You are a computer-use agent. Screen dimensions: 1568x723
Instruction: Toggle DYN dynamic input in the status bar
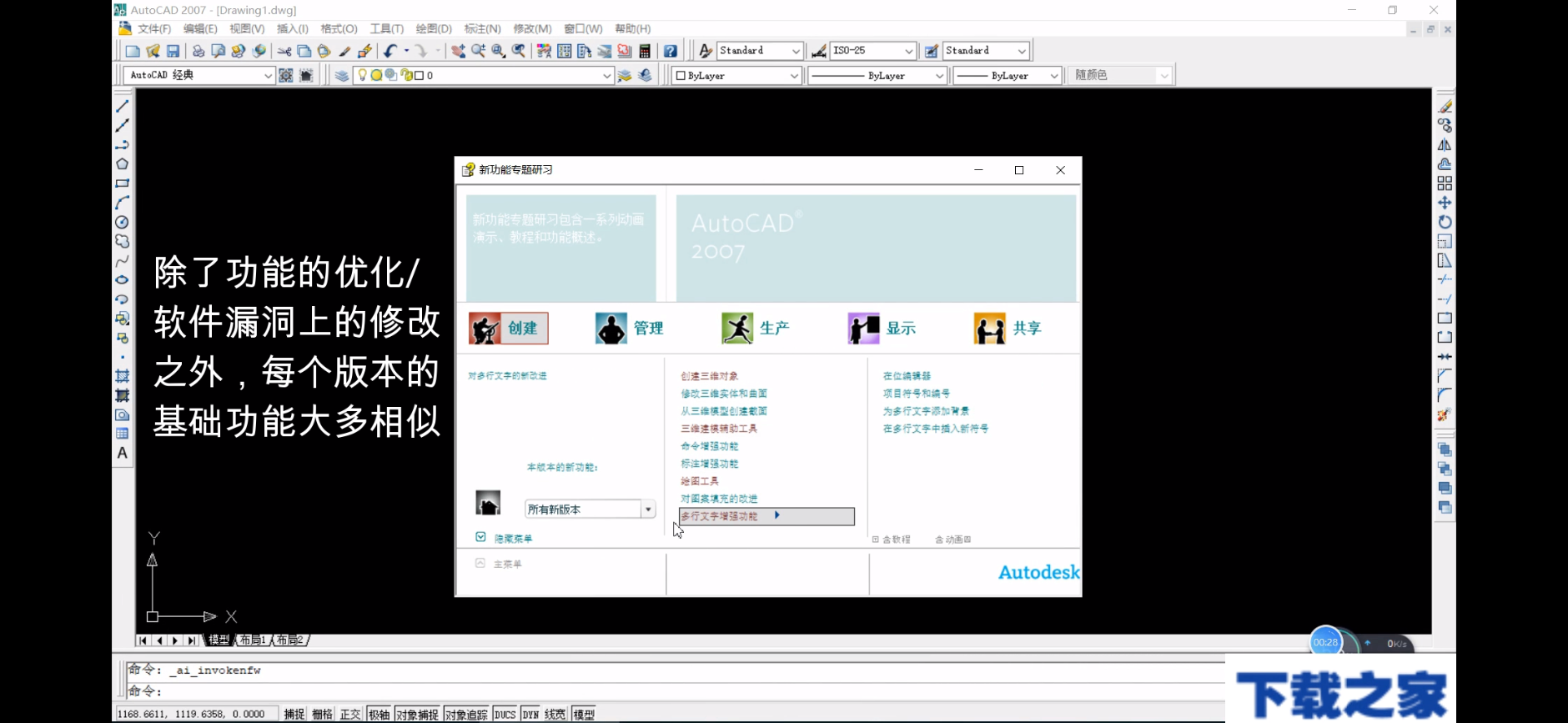coord(530,714)
